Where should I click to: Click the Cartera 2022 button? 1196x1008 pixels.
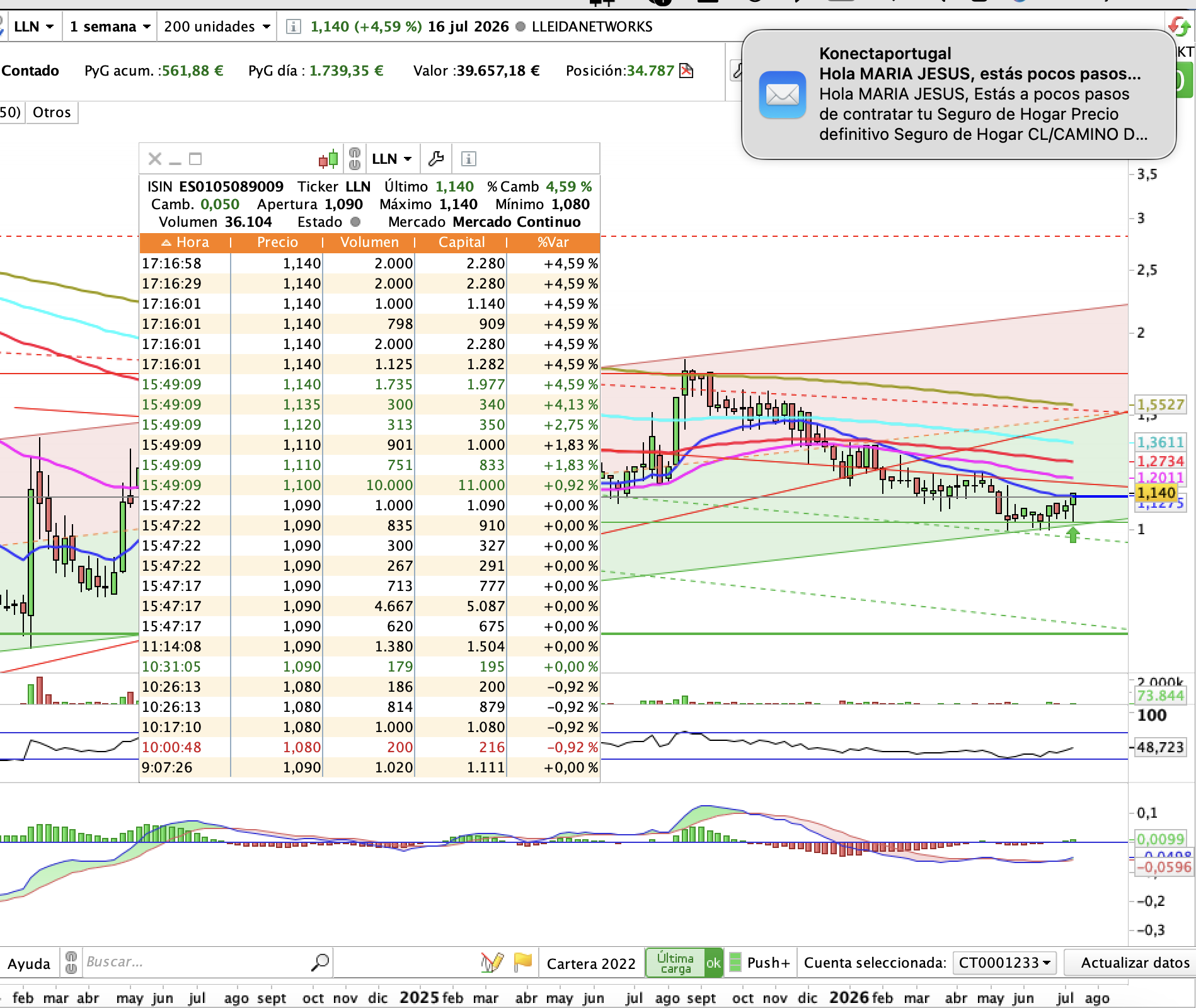591,963
